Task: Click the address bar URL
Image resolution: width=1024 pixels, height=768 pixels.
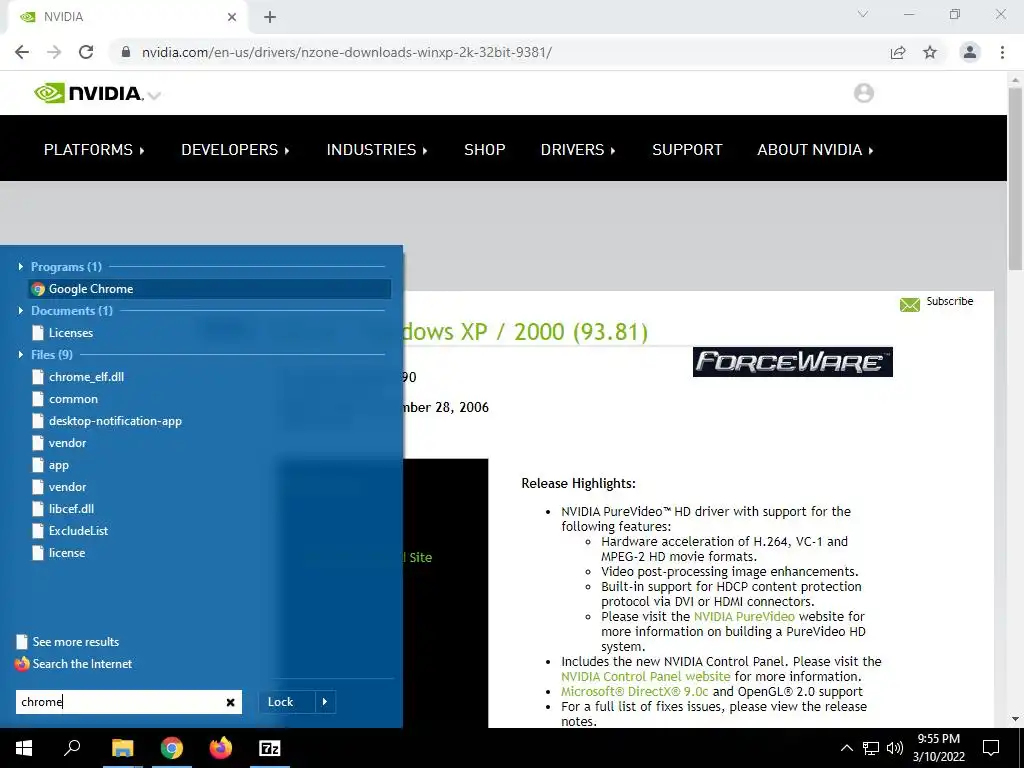Action: 347,52
